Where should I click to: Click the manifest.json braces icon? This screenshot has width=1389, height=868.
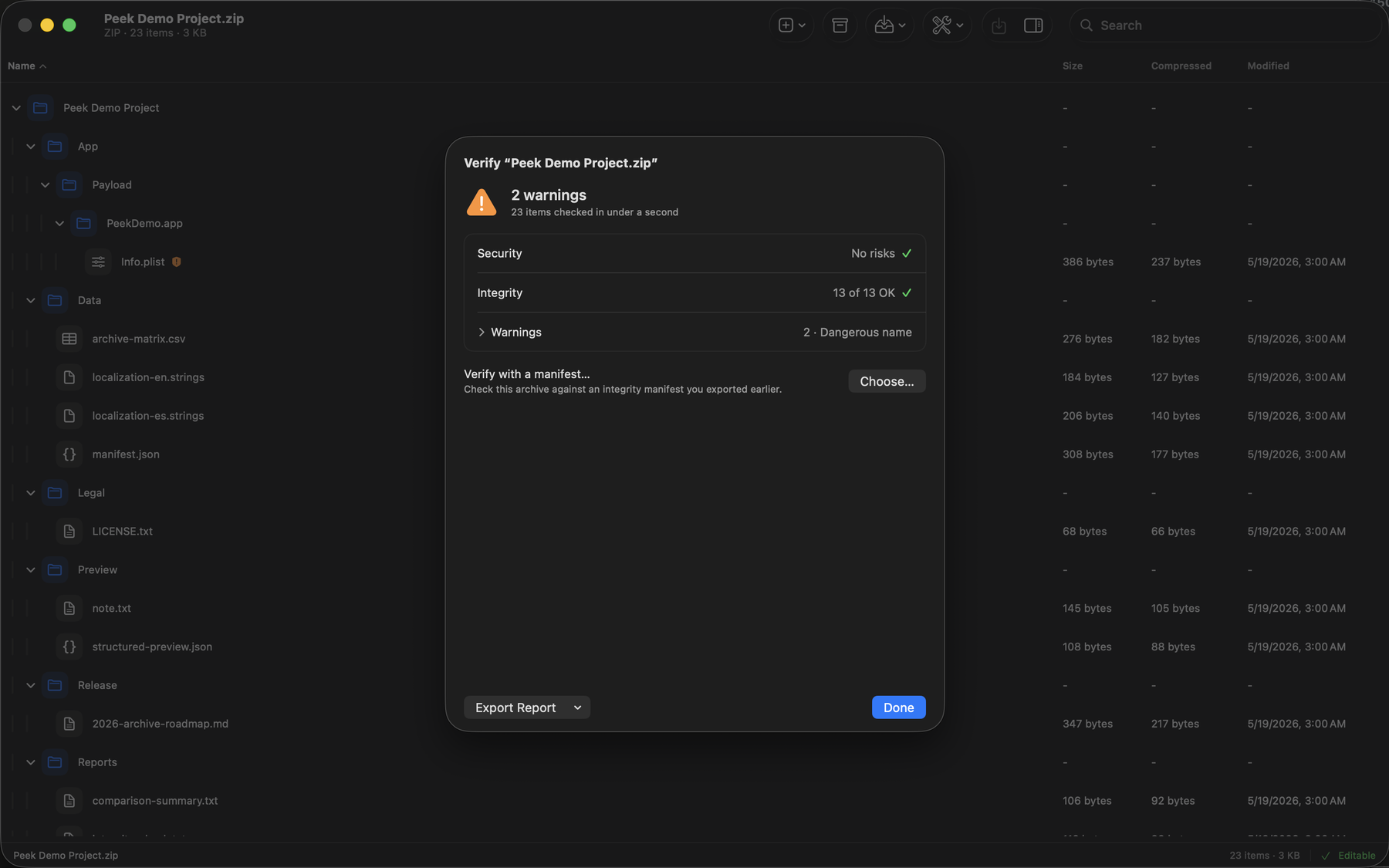69,454
